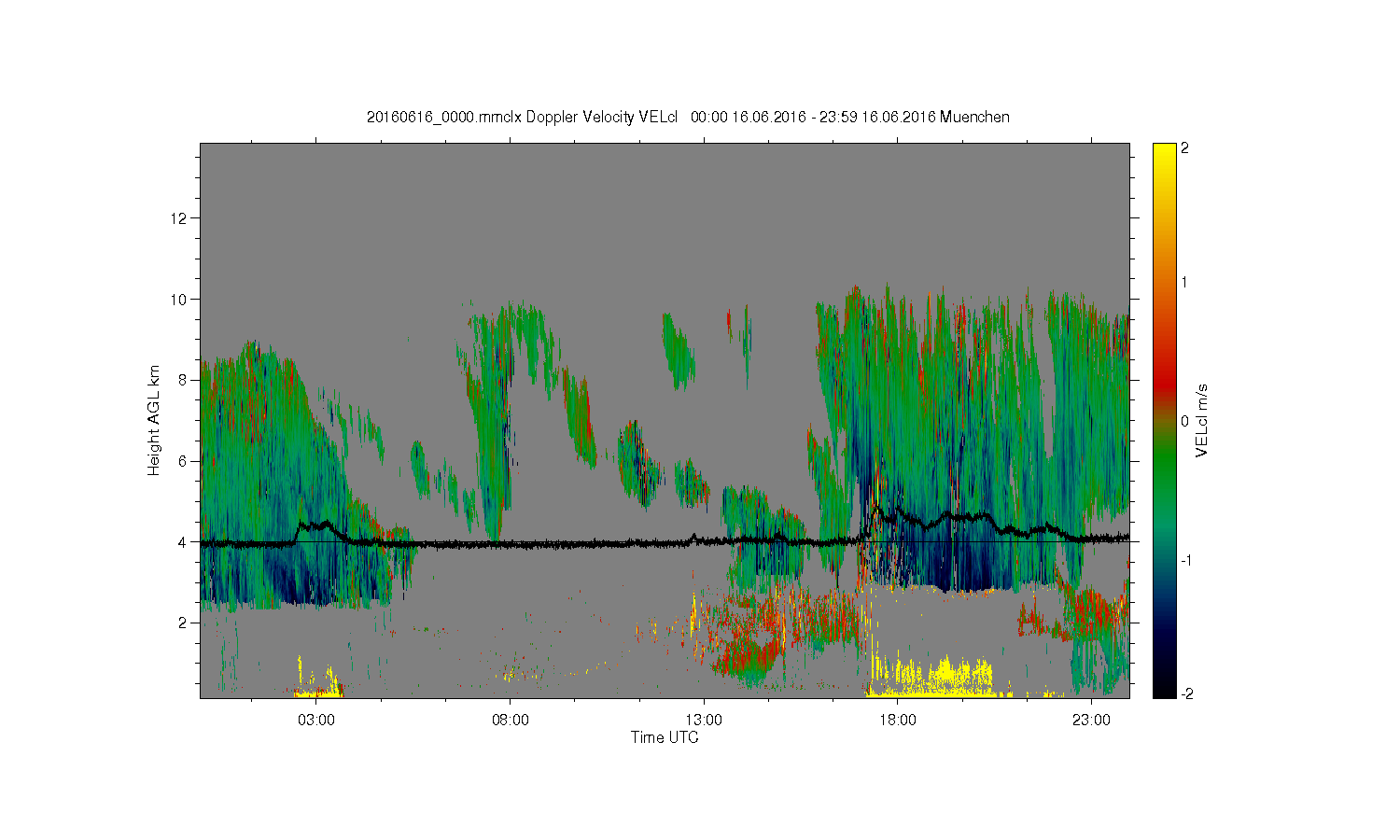The height and width of the screenshot is (840, 1400).
Task: Click the 'Time UTC' x-axis label
Action: click(665, 737)
